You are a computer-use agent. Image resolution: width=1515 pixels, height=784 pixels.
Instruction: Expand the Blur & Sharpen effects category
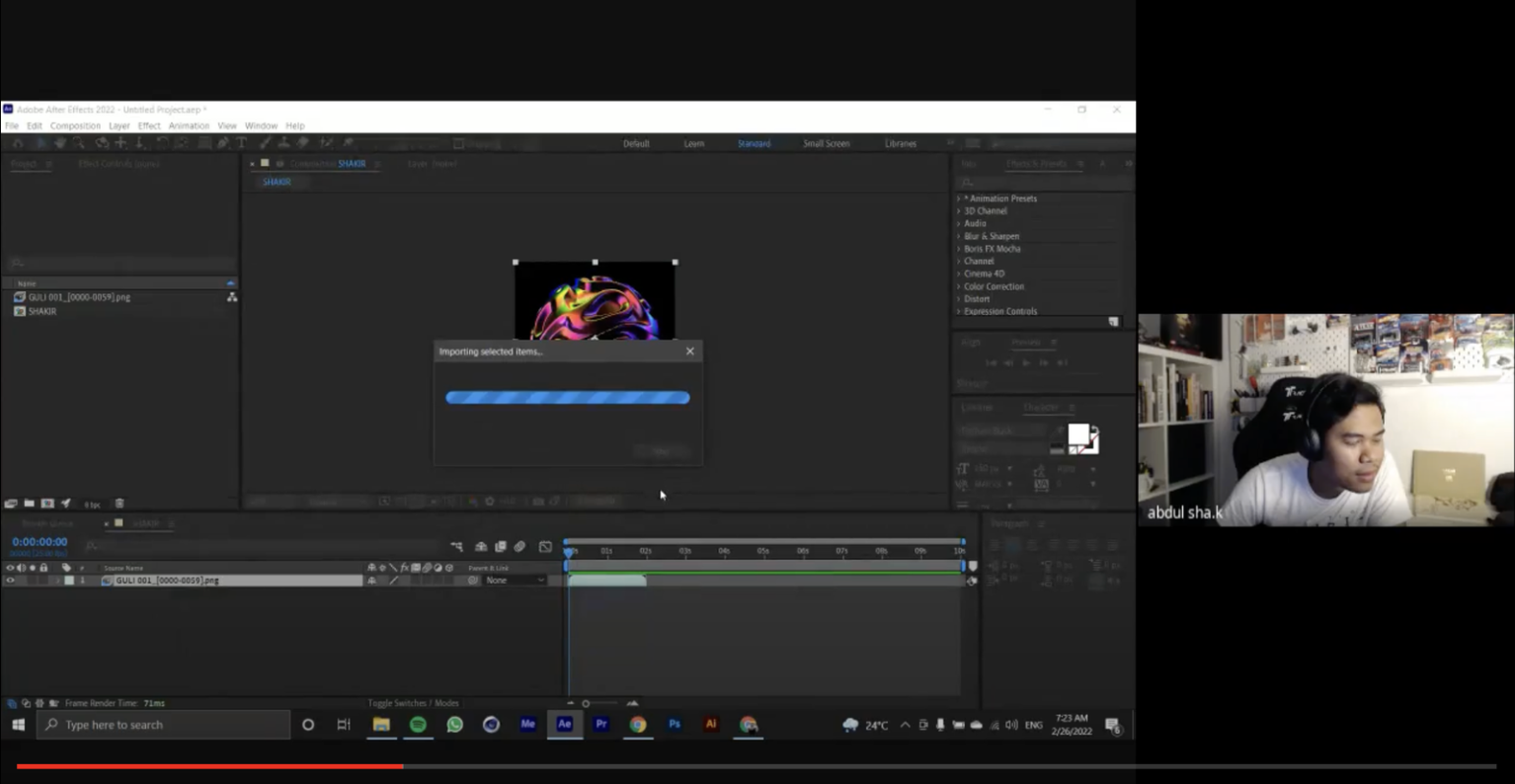point(958,236)
